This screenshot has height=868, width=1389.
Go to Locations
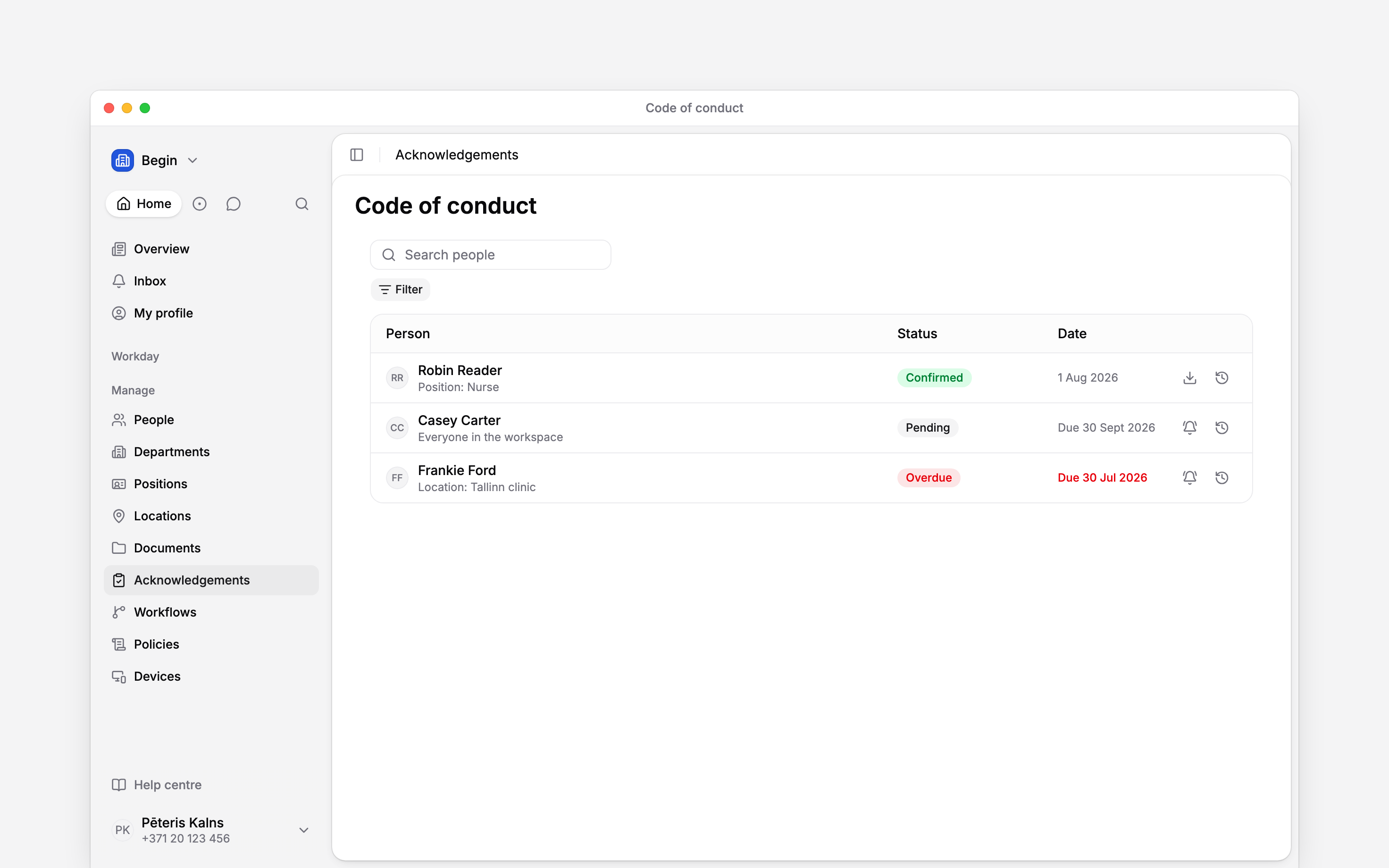click(x=211, y=516)
